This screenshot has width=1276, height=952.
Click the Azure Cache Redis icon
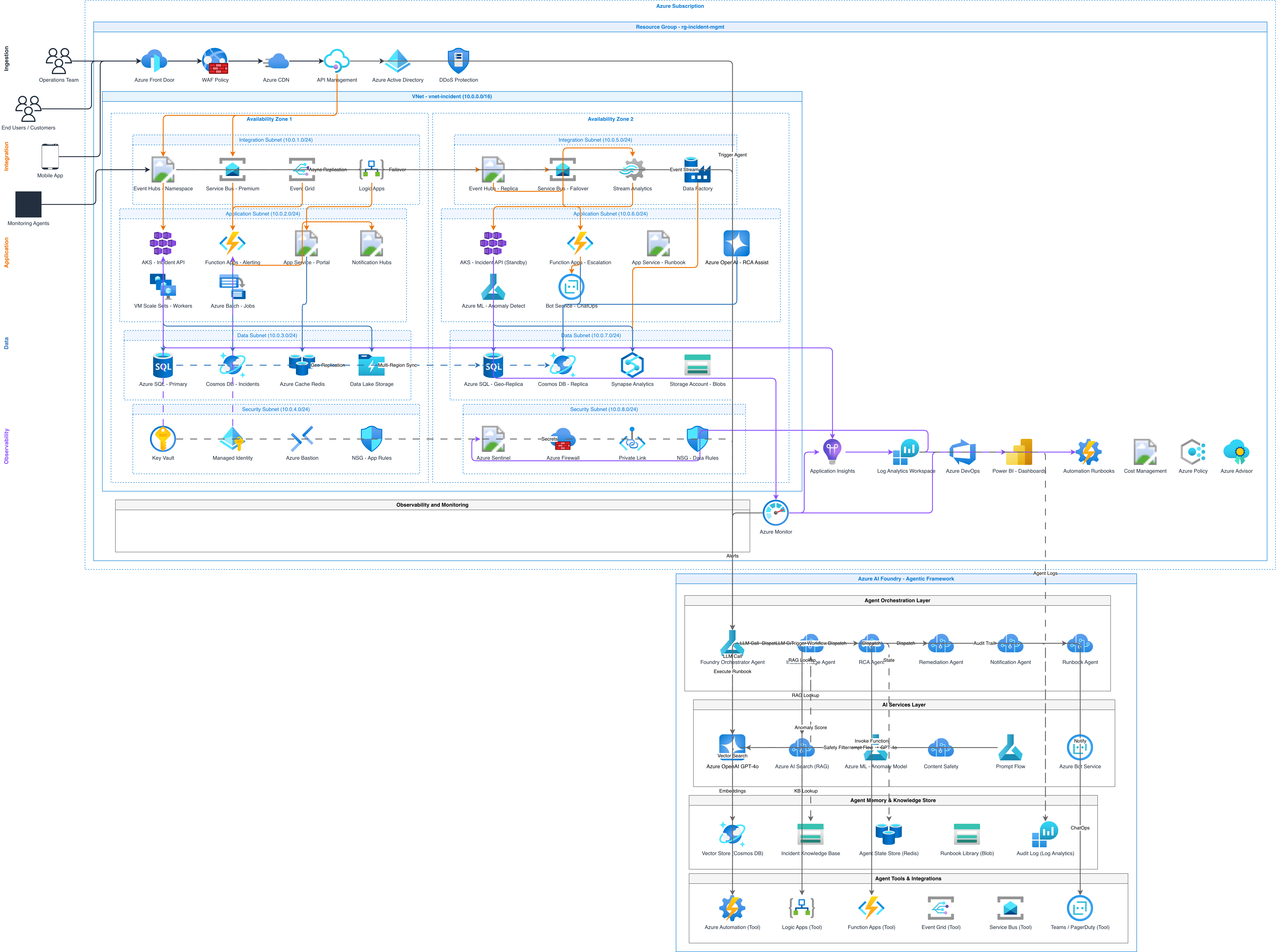[302, 365]
